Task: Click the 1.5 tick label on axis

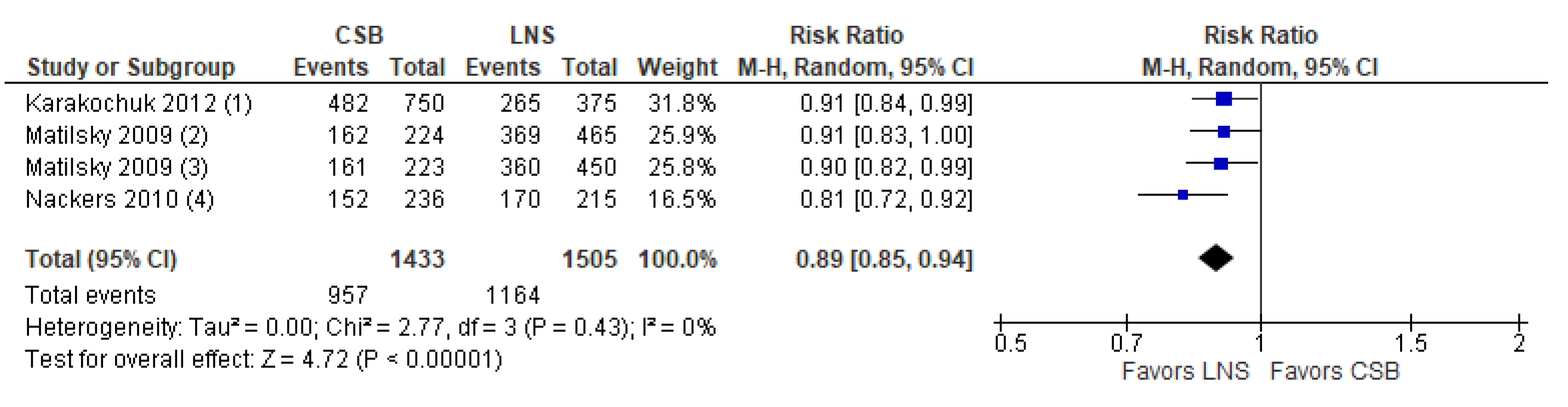Action: (1410, 343)
